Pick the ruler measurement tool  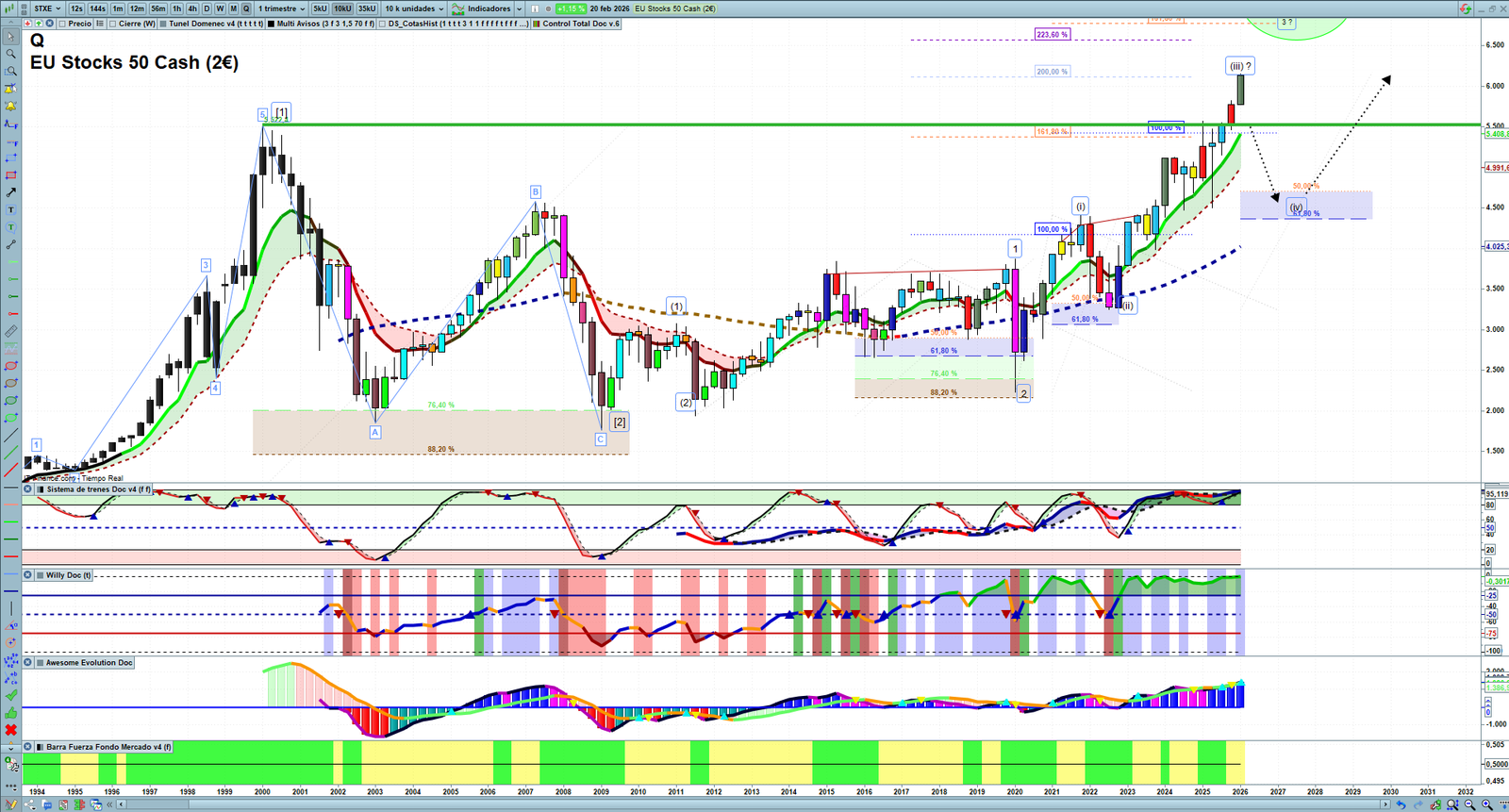tap(11, 331)
